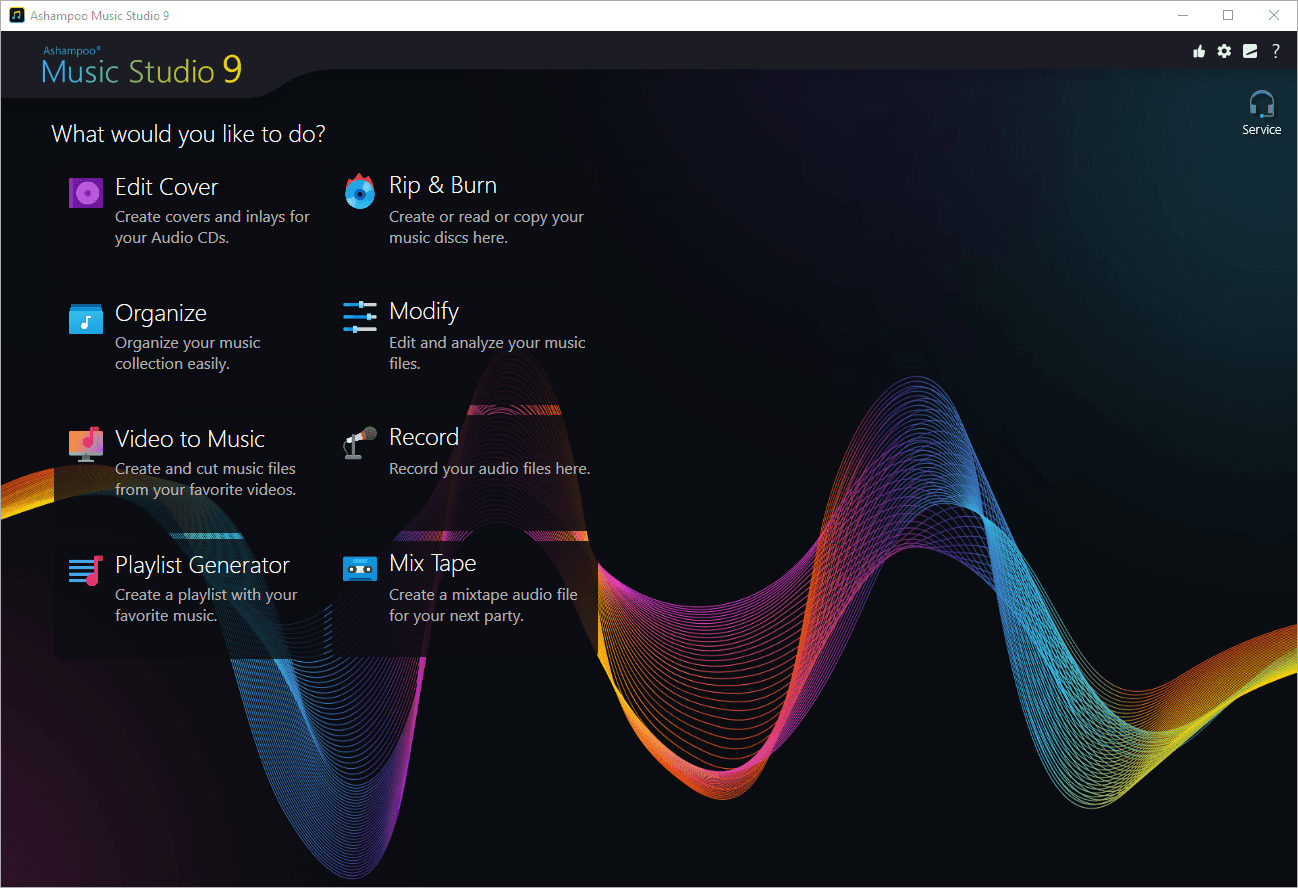Open Record via the microphone icon
1298x888 pixels.
coord(360,442)
